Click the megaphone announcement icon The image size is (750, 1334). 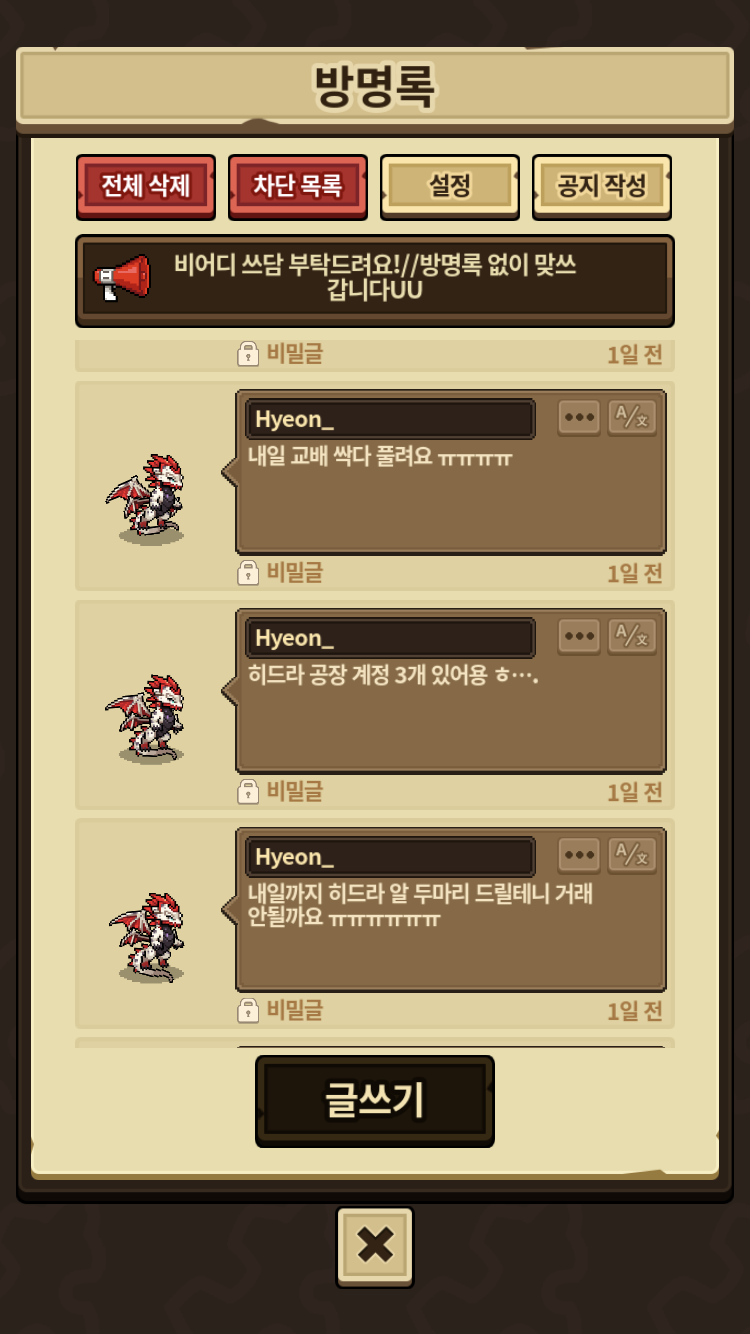[122, 278]
